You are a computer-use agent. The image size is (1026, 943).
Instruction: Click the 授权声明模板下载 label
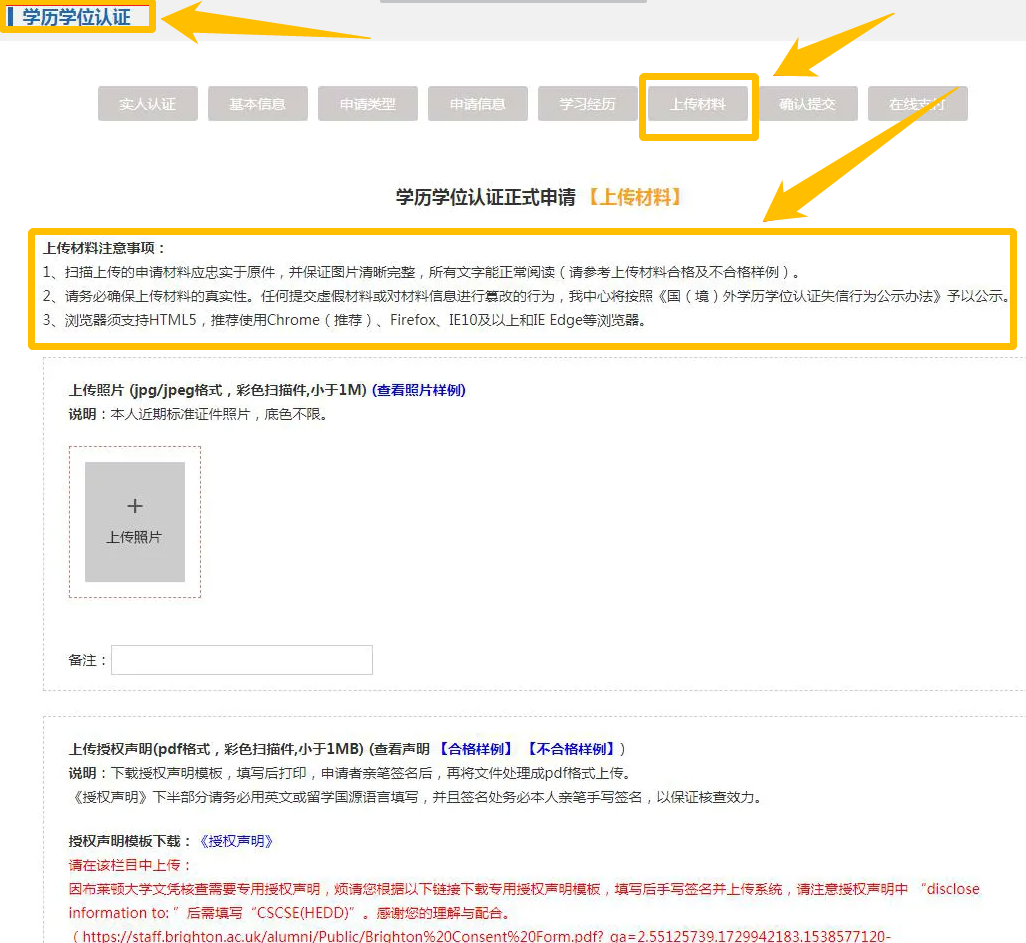(130, 841)
